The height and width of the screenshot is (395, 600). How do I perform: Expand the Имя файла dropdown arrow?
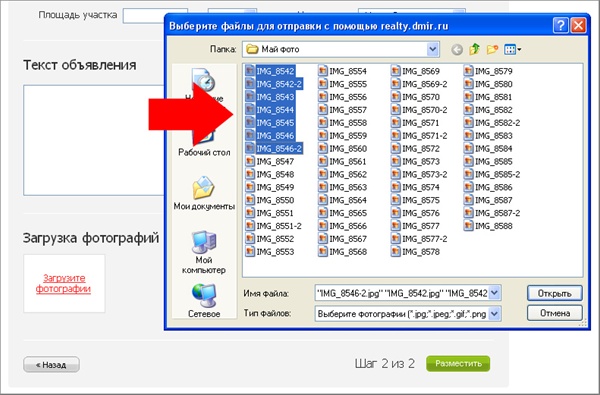[x=494, y=293]
